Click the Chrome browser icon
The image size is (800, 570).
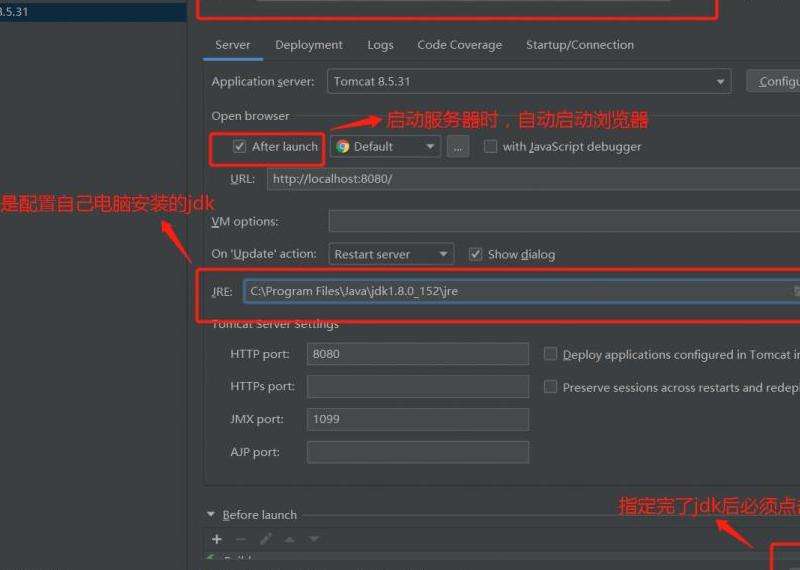[x=343, y=147]
